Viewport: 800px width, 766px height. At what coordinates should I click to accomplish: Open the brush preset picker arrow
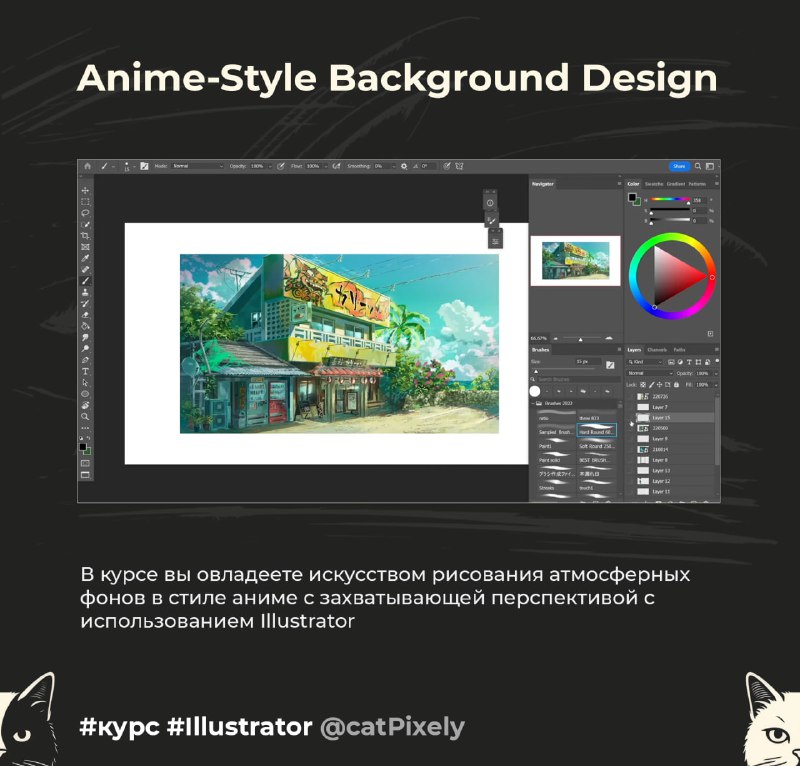(x=134, y=166)
